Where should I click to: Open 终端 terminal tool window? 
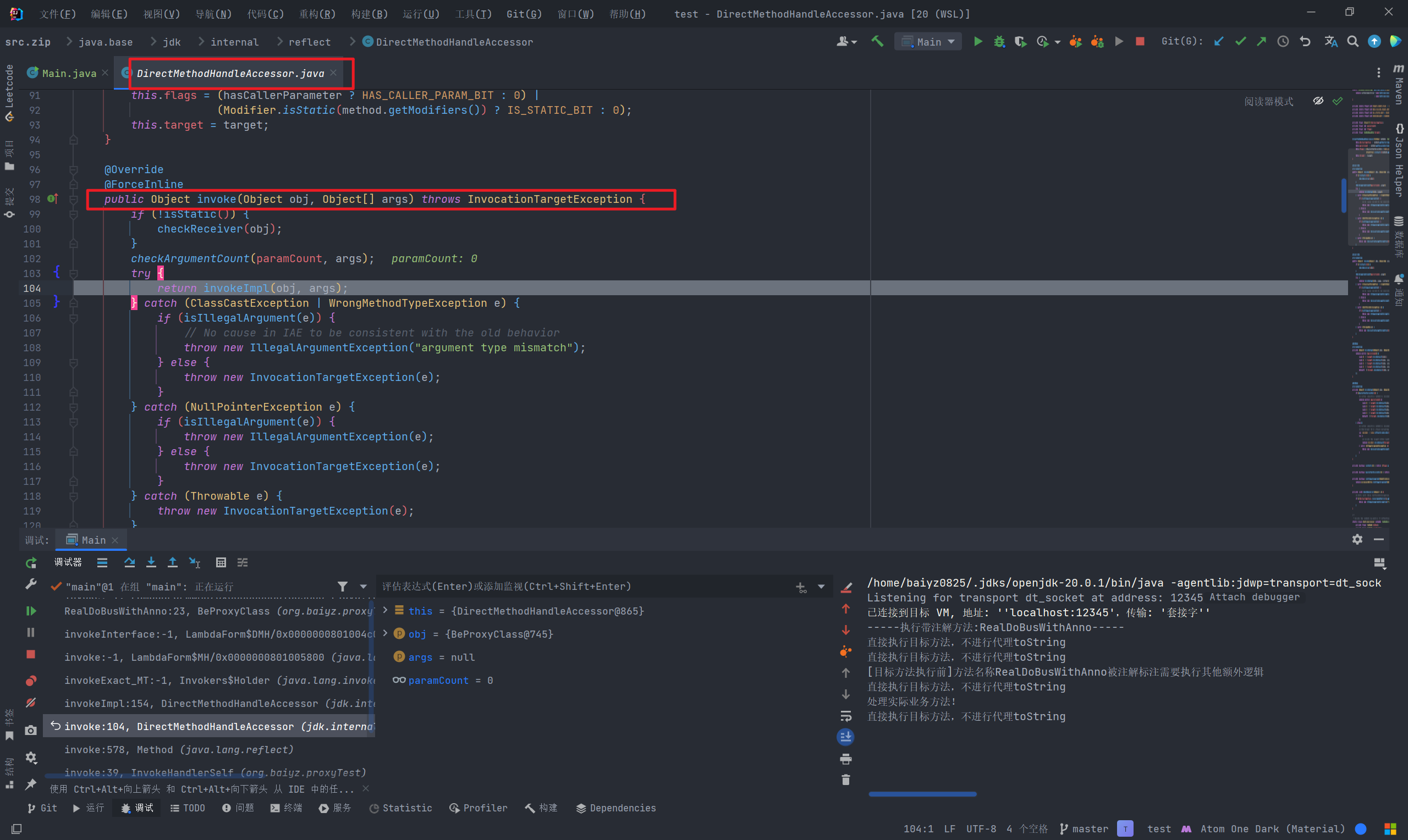[287, 808]
